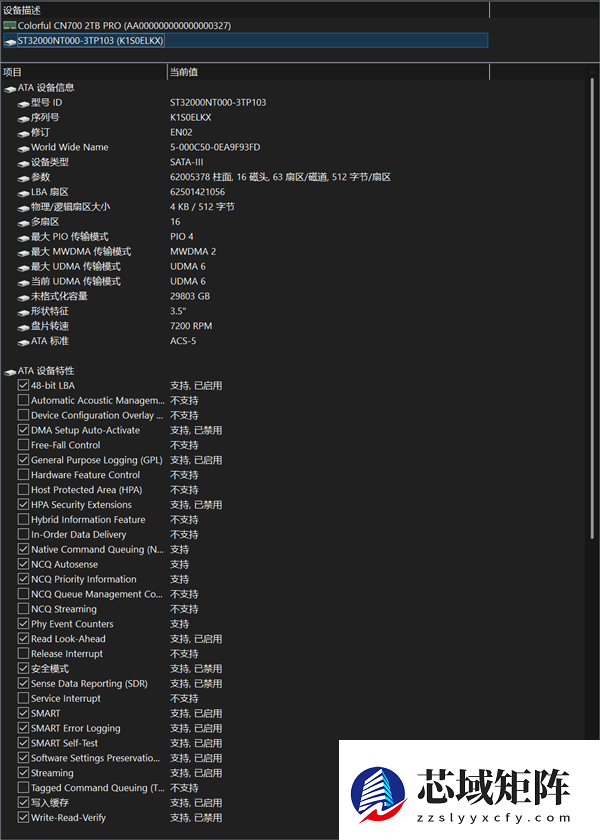Toggle the Automatic Acoustic Management checkbox
The image size is (600, 840).
click(23, 400)
